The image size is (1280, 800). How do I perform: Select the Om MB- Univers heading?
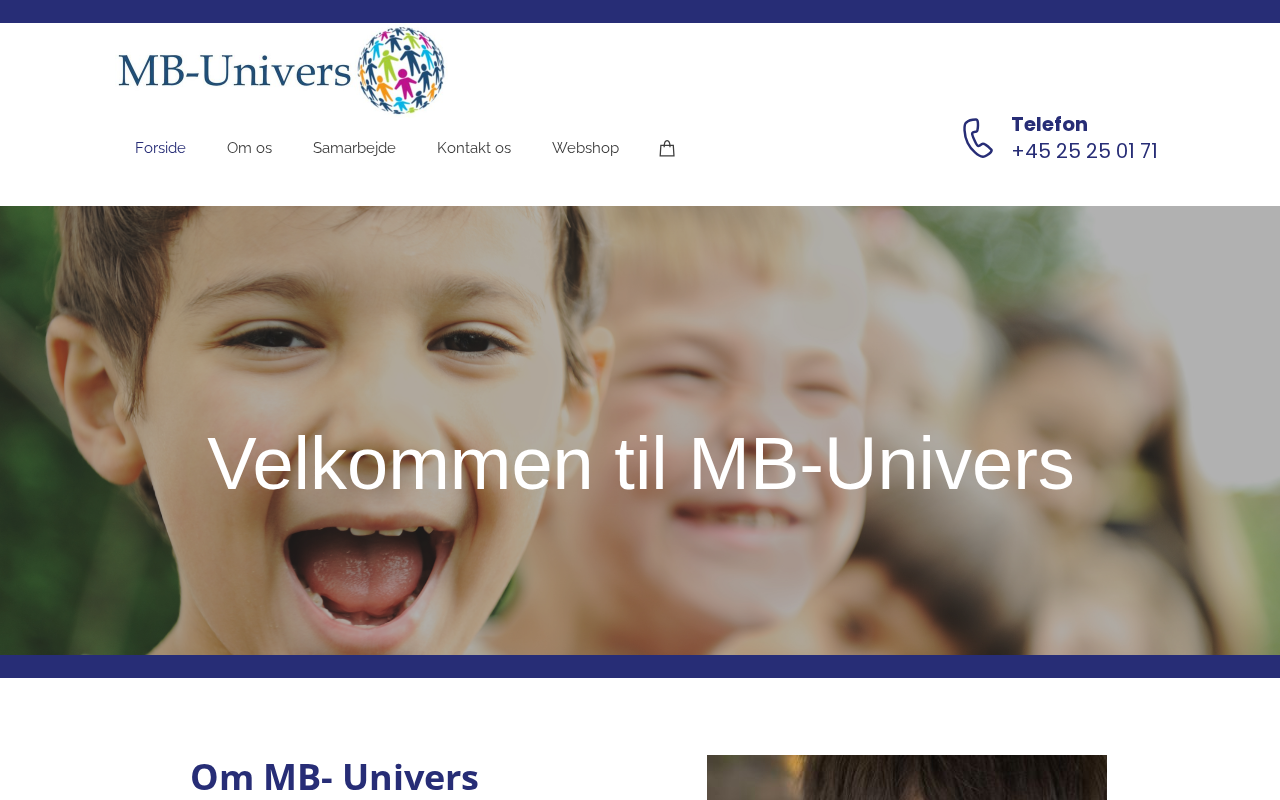coord(334,777)
